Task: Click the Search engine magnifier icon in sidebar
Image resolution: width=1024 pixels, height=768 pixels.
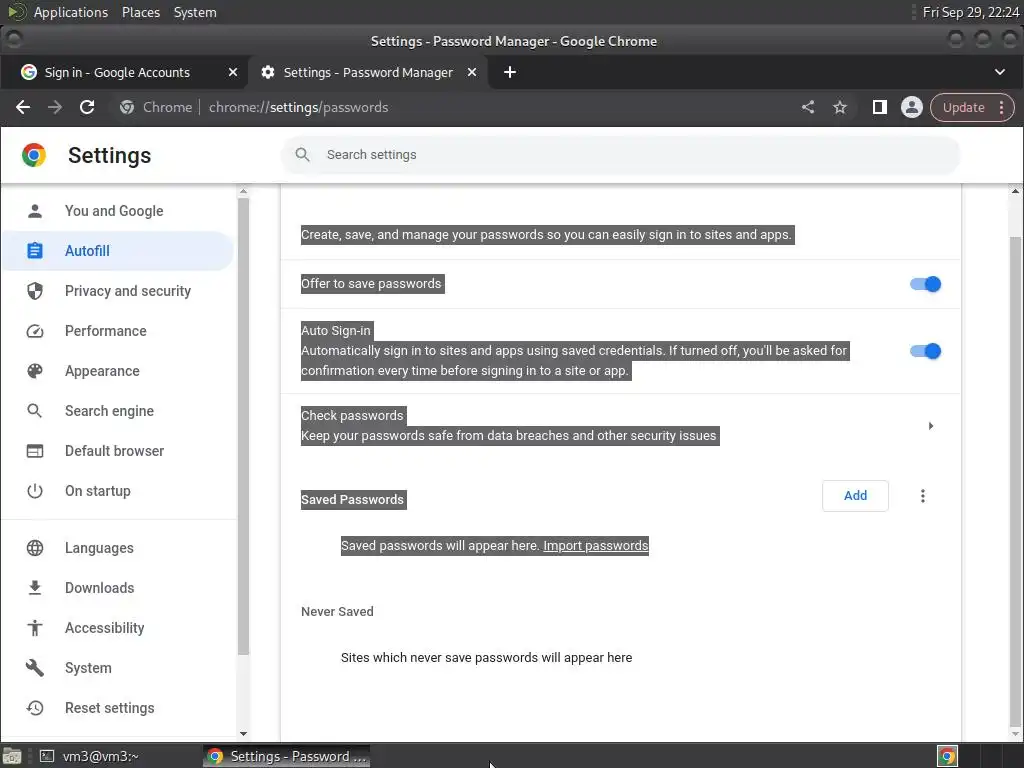Action: click(35, 411)
